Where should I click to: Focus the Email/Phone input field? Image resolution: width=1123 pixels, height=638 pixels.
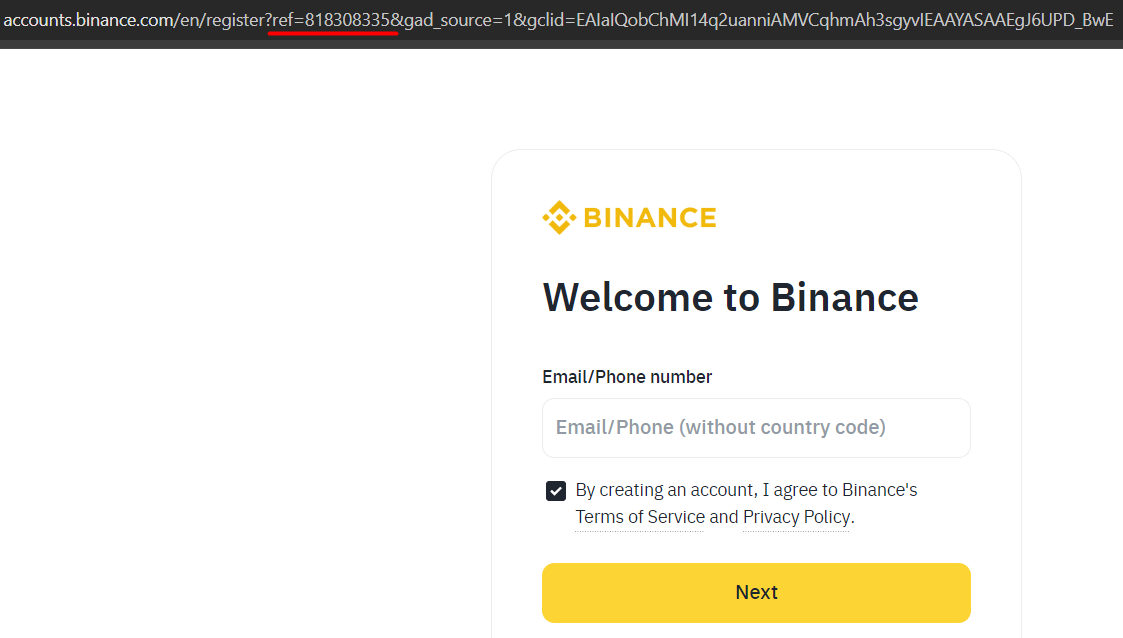pyautogui.click(x=756, y=428)
